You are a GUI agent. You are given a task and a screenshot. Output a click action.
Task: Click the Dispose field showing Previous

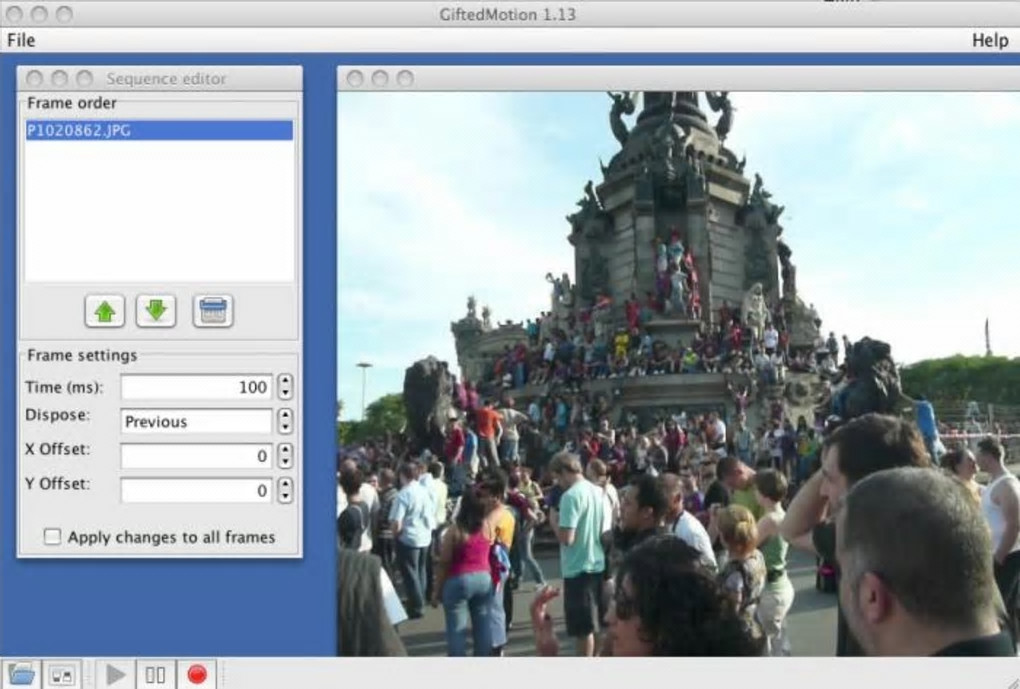coord(196,421)
